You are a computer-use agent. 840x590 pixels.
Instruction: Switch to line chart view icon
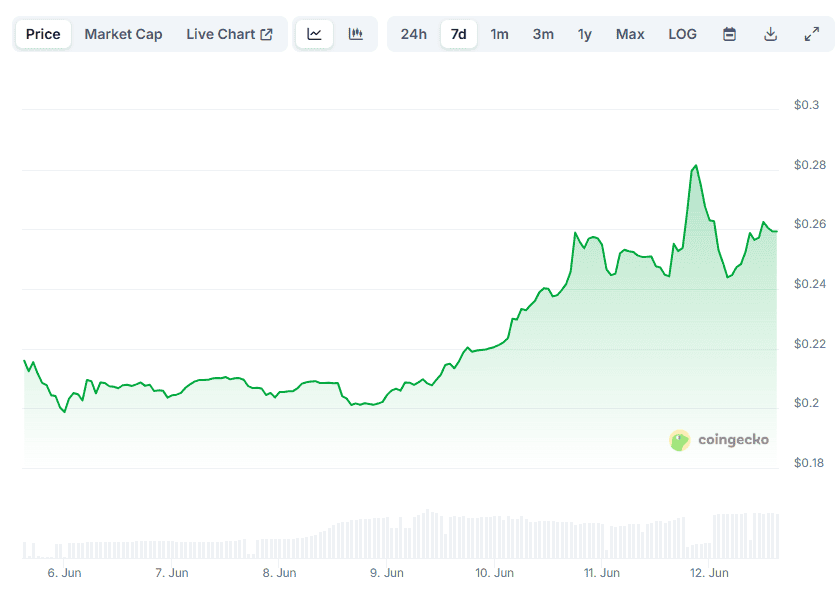pos(314,34)
